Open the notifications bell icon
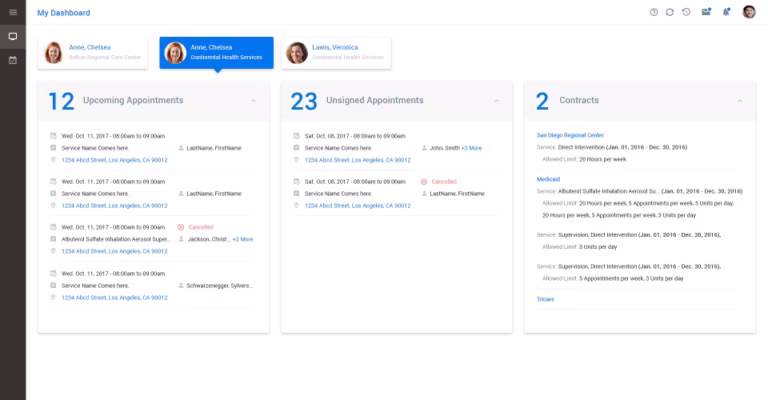768x400 pixels. click(726, 12)
